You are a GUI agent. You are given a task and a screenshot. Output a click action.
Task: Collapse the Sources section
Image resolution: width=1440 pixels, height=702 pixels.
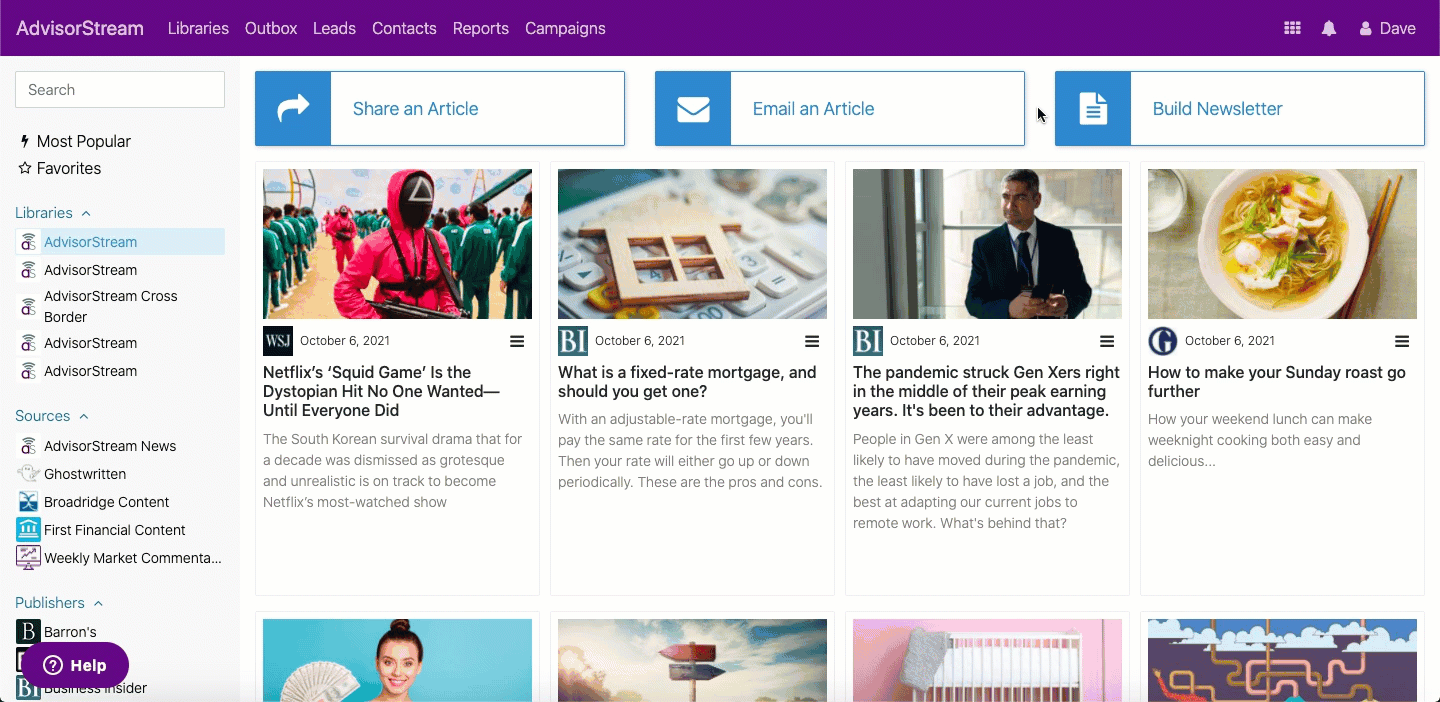(x=52, y=416)
